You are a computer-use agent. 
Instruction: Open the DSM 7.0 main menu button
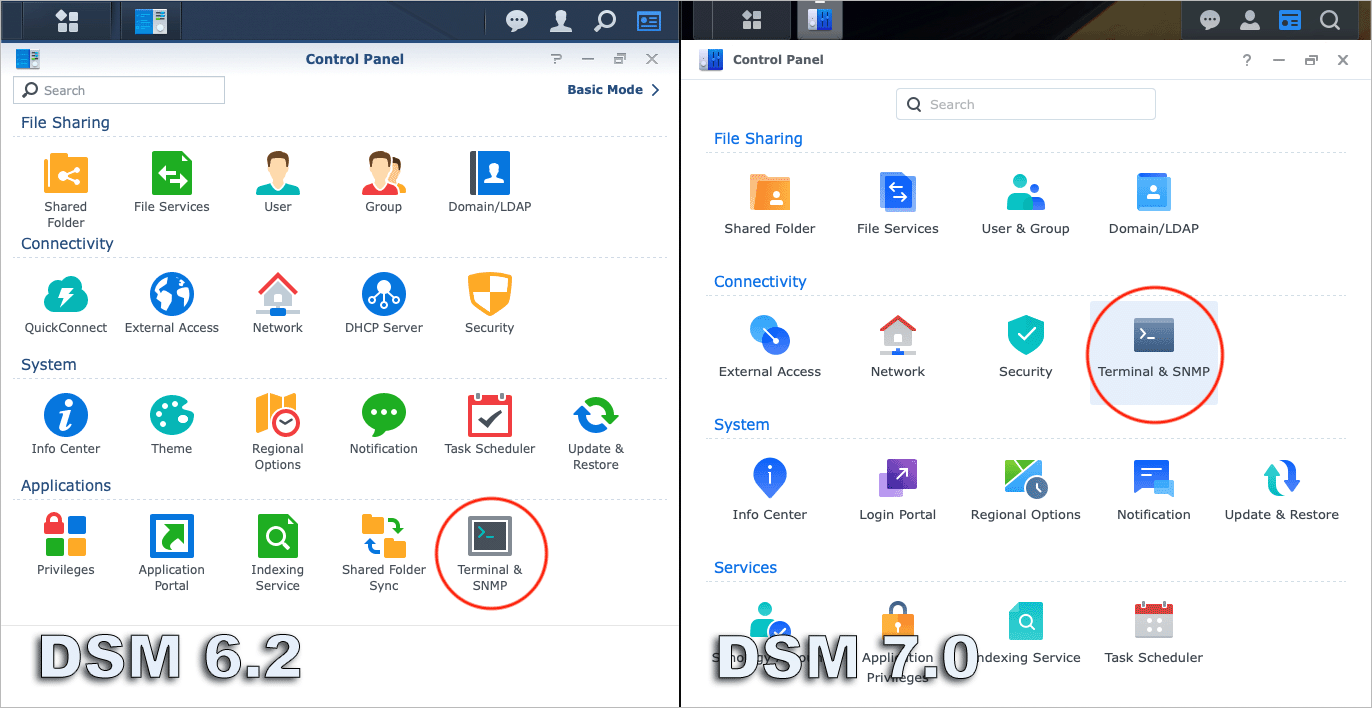coord(752,20)
